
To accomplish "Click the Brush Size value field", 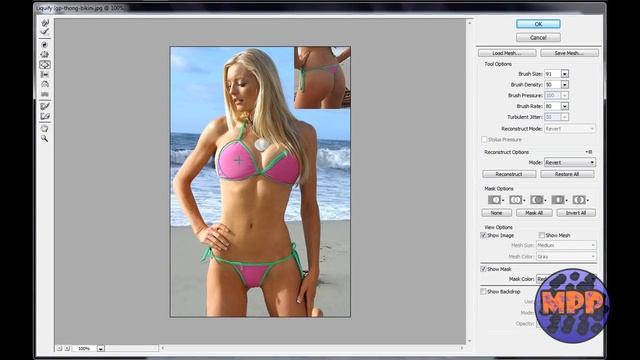I will (x=552, y=74).
